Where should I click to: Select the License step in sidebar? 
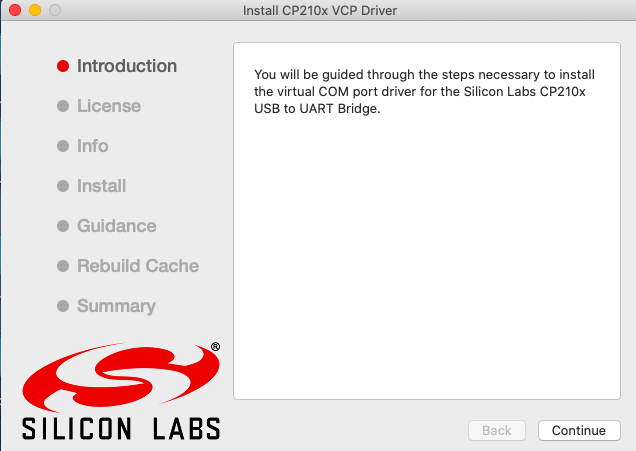tap(109, 106)
